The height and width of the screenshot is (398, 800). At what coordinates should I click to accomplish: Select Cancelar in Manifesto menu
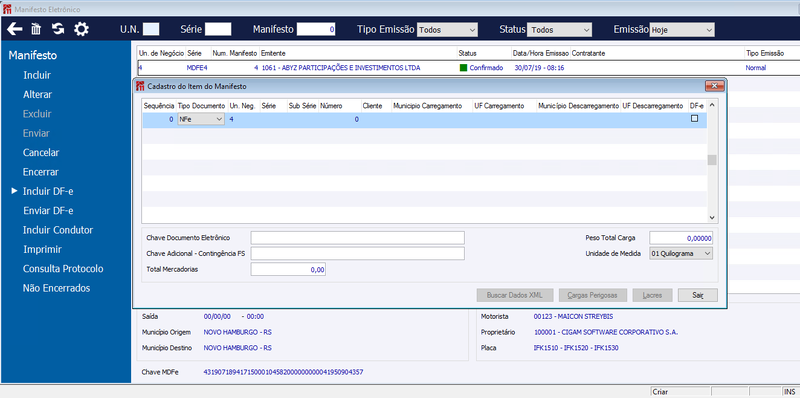click(x=41, y=153)
